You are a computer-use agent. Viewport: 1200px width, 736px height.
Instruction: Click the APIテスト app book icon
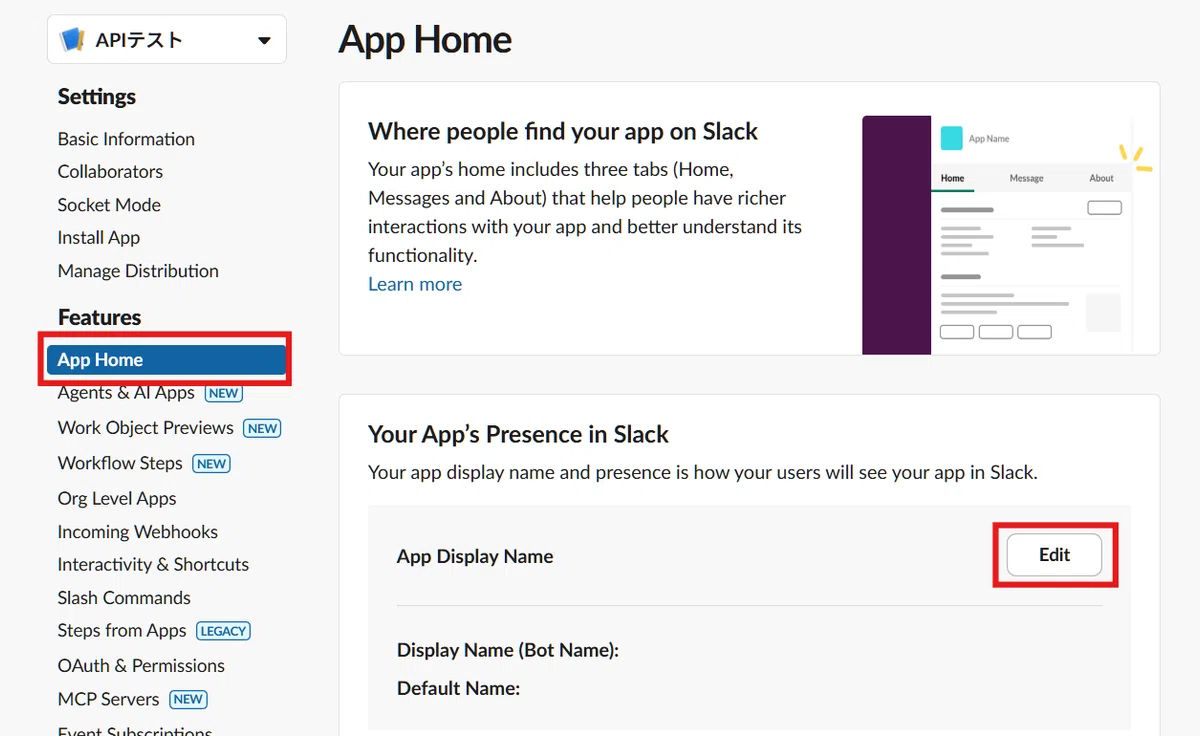point(72,40)
